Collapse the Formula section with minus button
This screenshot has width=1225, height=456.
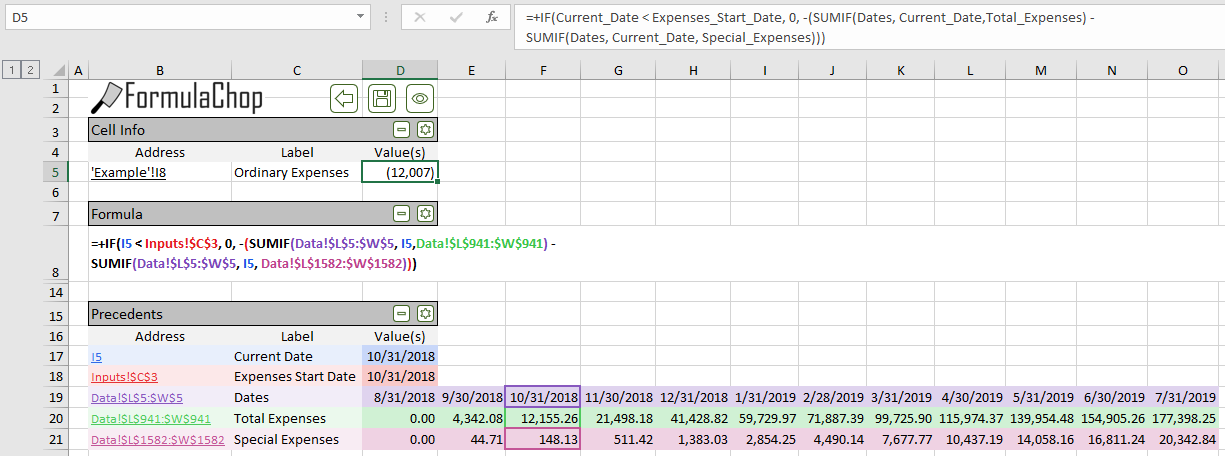(x=401, y=214)
